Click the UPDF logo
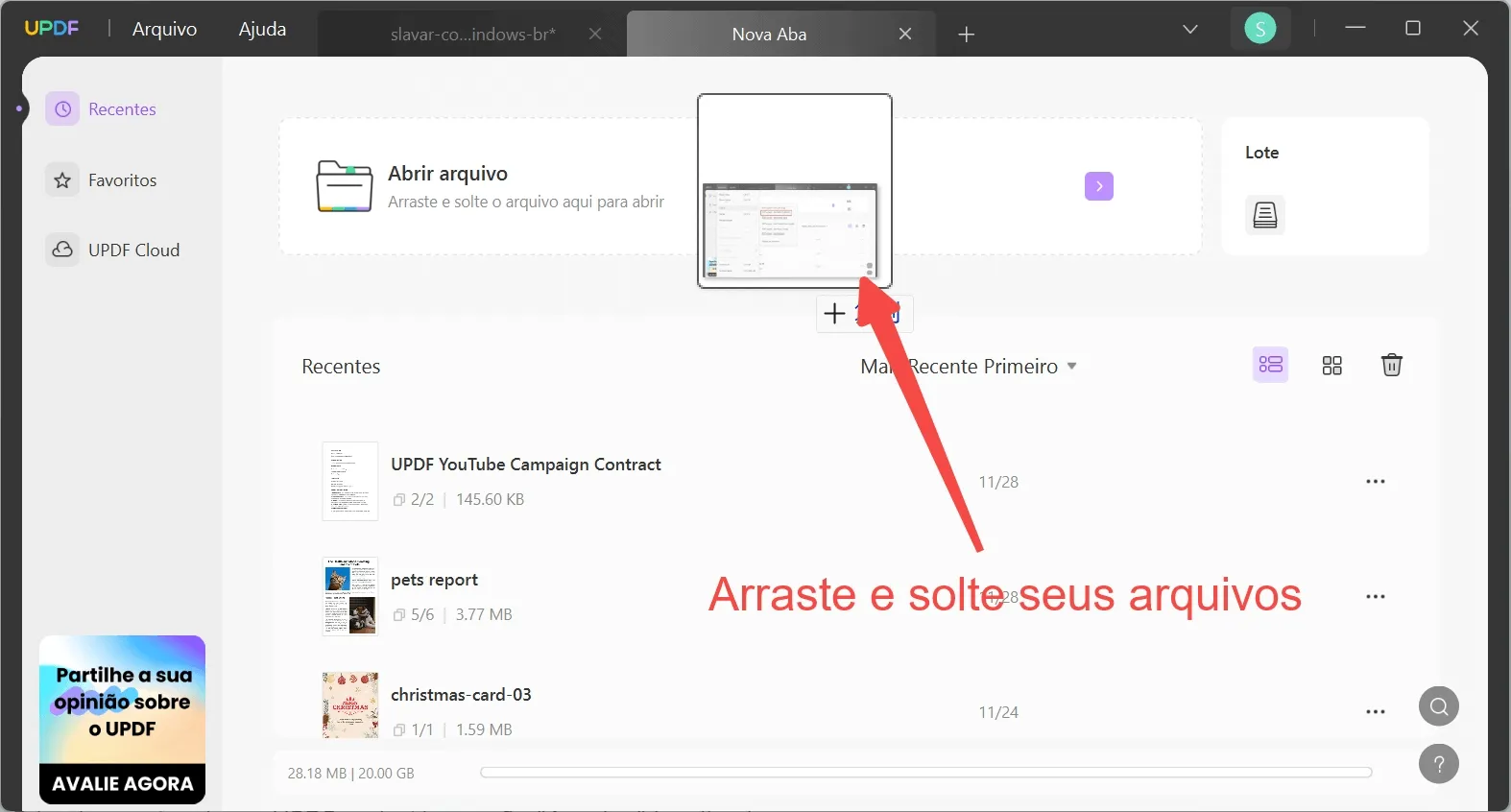The width and height of the screenshot is (1511, 812). (x=52, y=29)
